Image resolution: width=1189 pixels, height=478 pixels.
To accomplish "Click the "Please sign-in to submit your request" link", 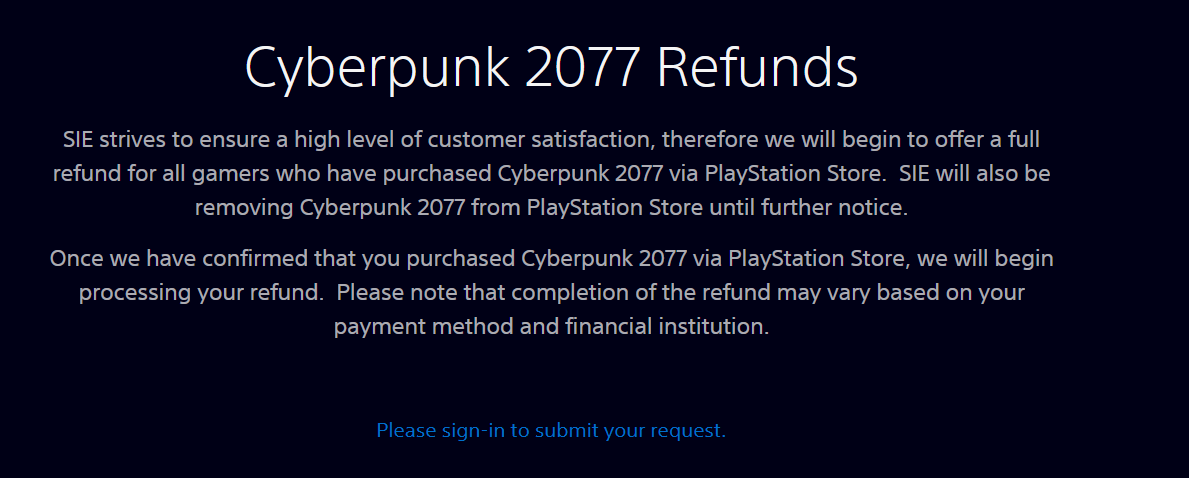I will 550,431.
